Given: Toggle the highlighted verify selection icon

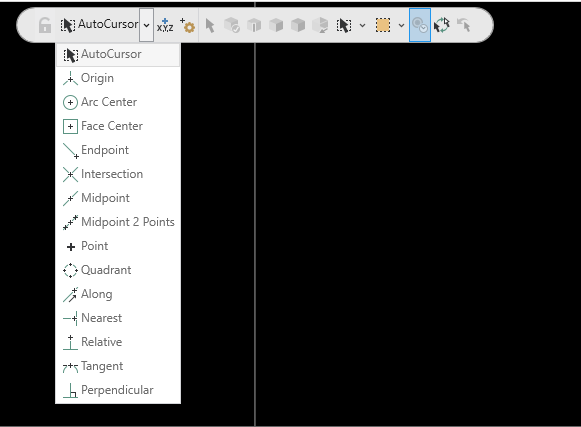Looking at the screenshot, I should [x=420, y=25].
